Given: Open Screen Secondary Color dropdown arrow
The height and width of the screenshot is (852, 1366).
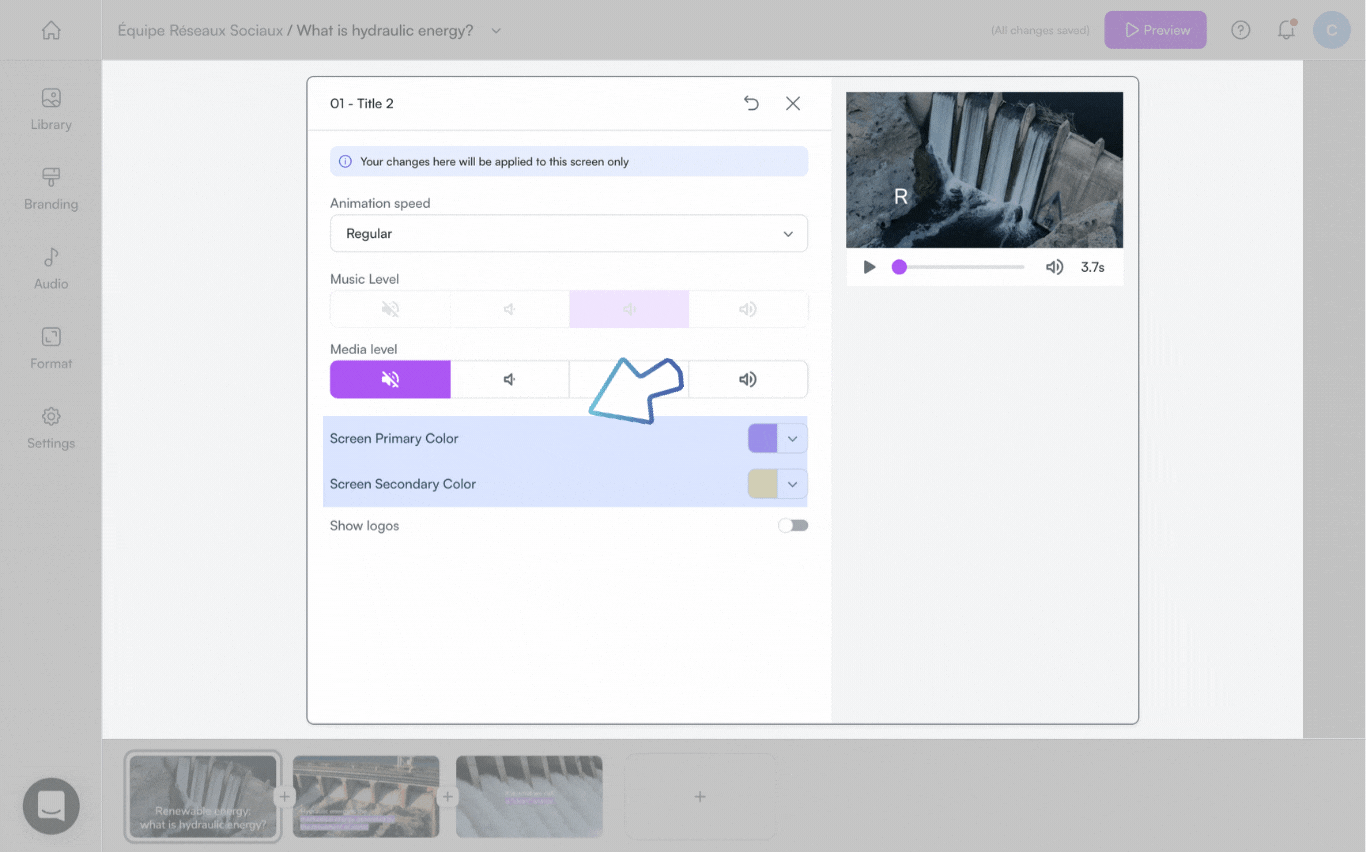Looking at the screenshot, I should [x=792, y=484].
